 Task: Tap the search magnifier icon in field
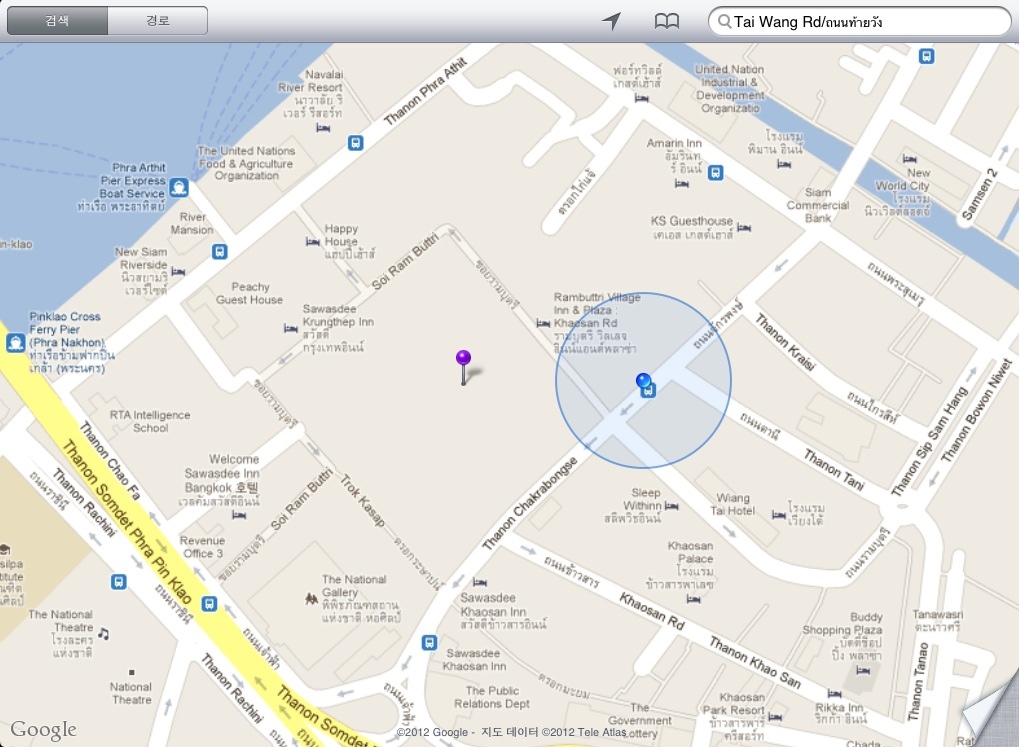[x=724, y=21]
